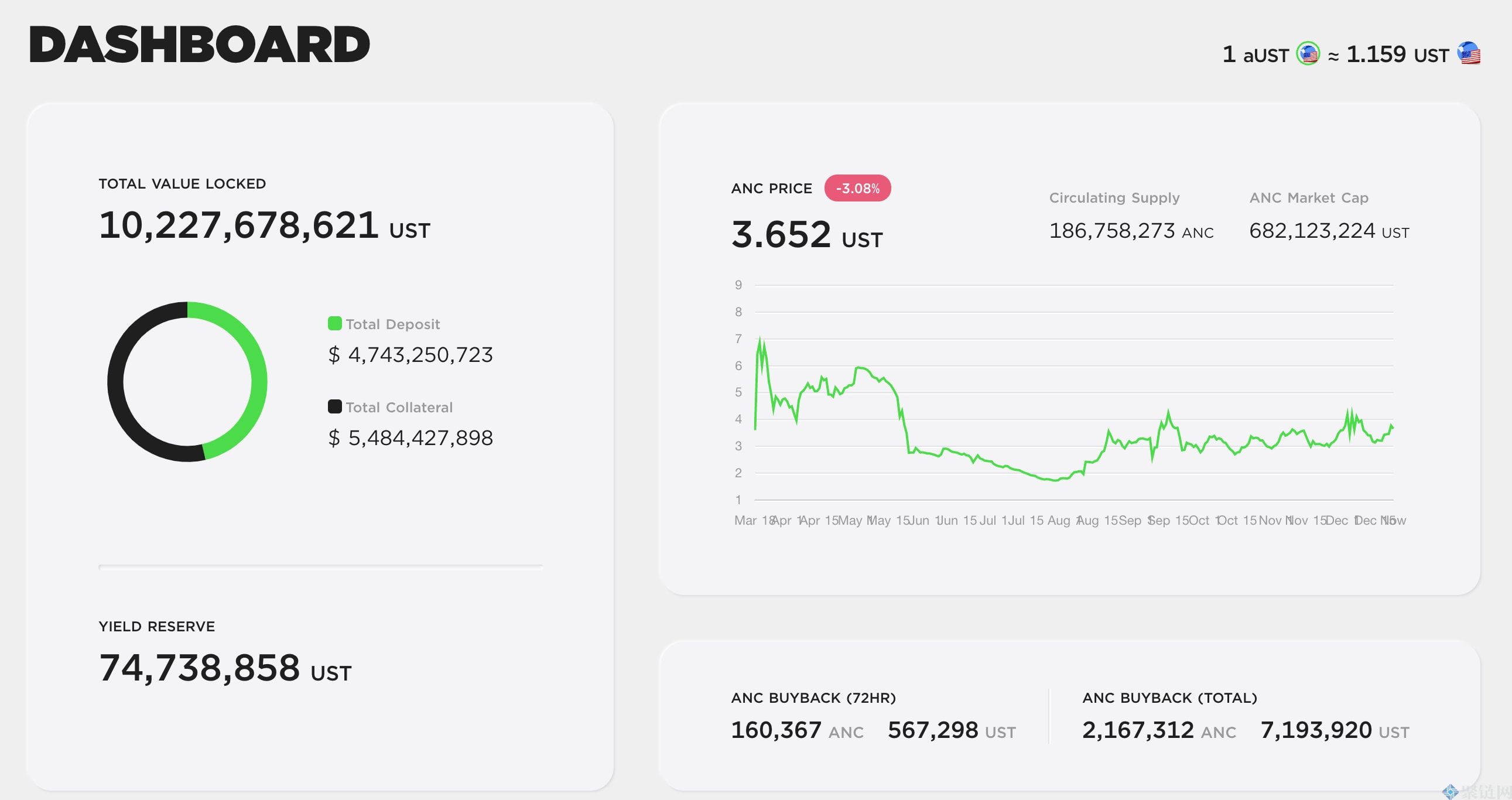
Task: Click the black Total Collateral legend swatch
Action: point(334,406)
